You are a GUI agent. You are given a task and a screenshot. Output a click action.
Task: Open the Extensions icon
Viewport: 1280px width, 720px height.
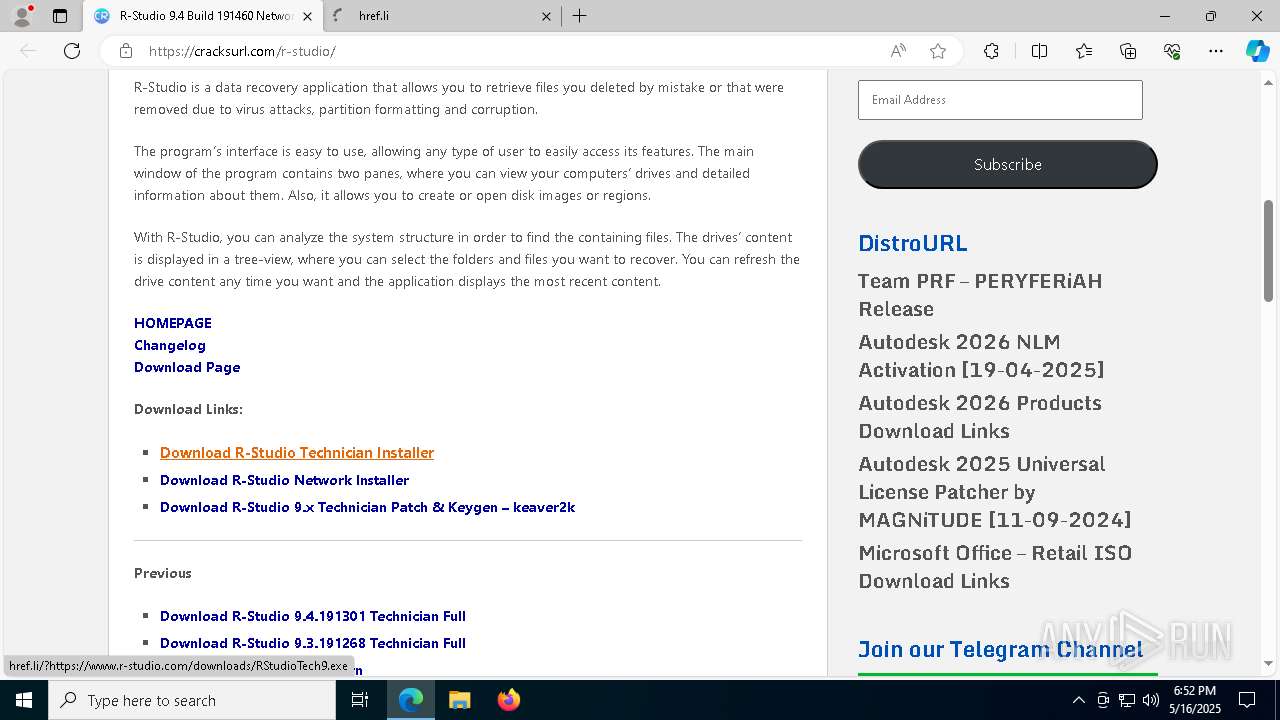point(991,51)
